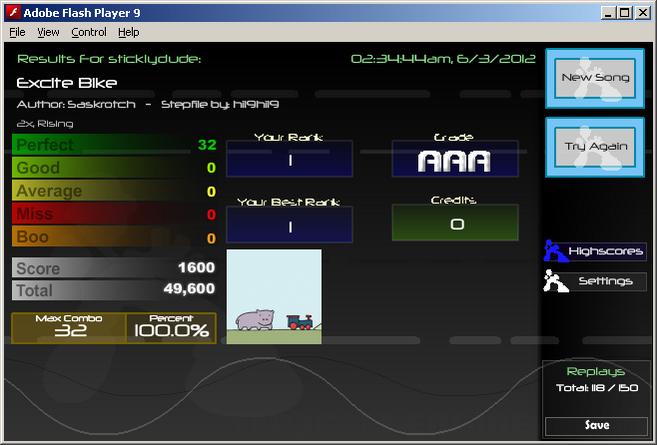Click the green Perfect judgment bar

[x=114, y=145]
